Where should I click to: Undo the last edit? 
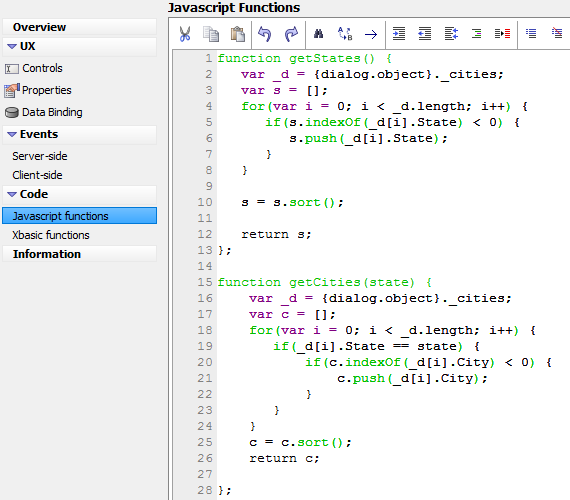264,34
